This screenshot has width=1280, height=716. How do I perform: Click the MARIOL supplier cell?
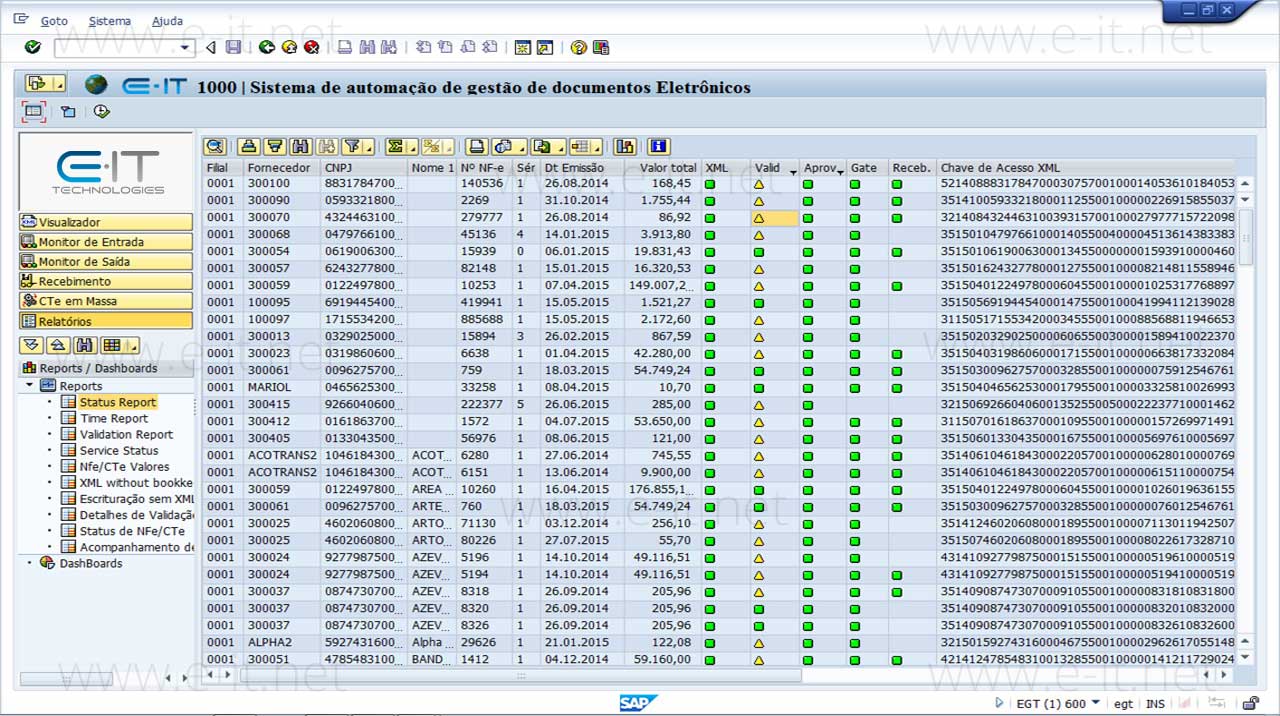[282, 387]
